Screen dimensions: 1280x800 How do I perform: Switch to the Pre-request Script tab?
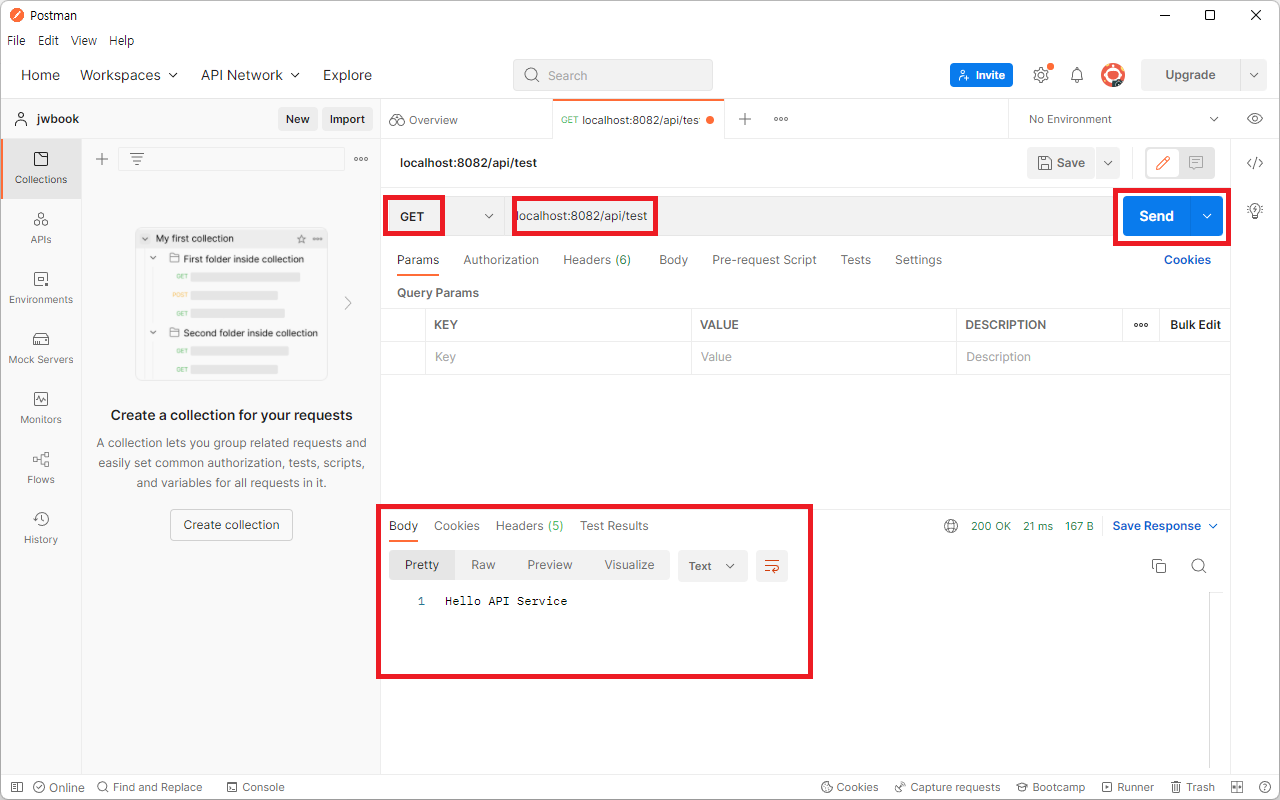click(764, 260)
